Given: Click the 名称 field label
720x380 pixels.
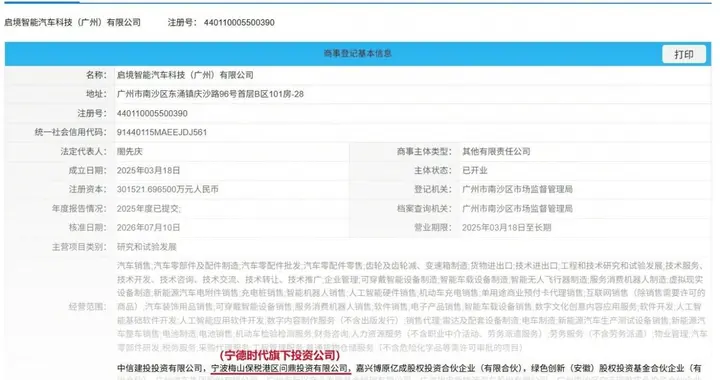Looking at the screenshot, I should pyautogui.click(x=96, y=75).
